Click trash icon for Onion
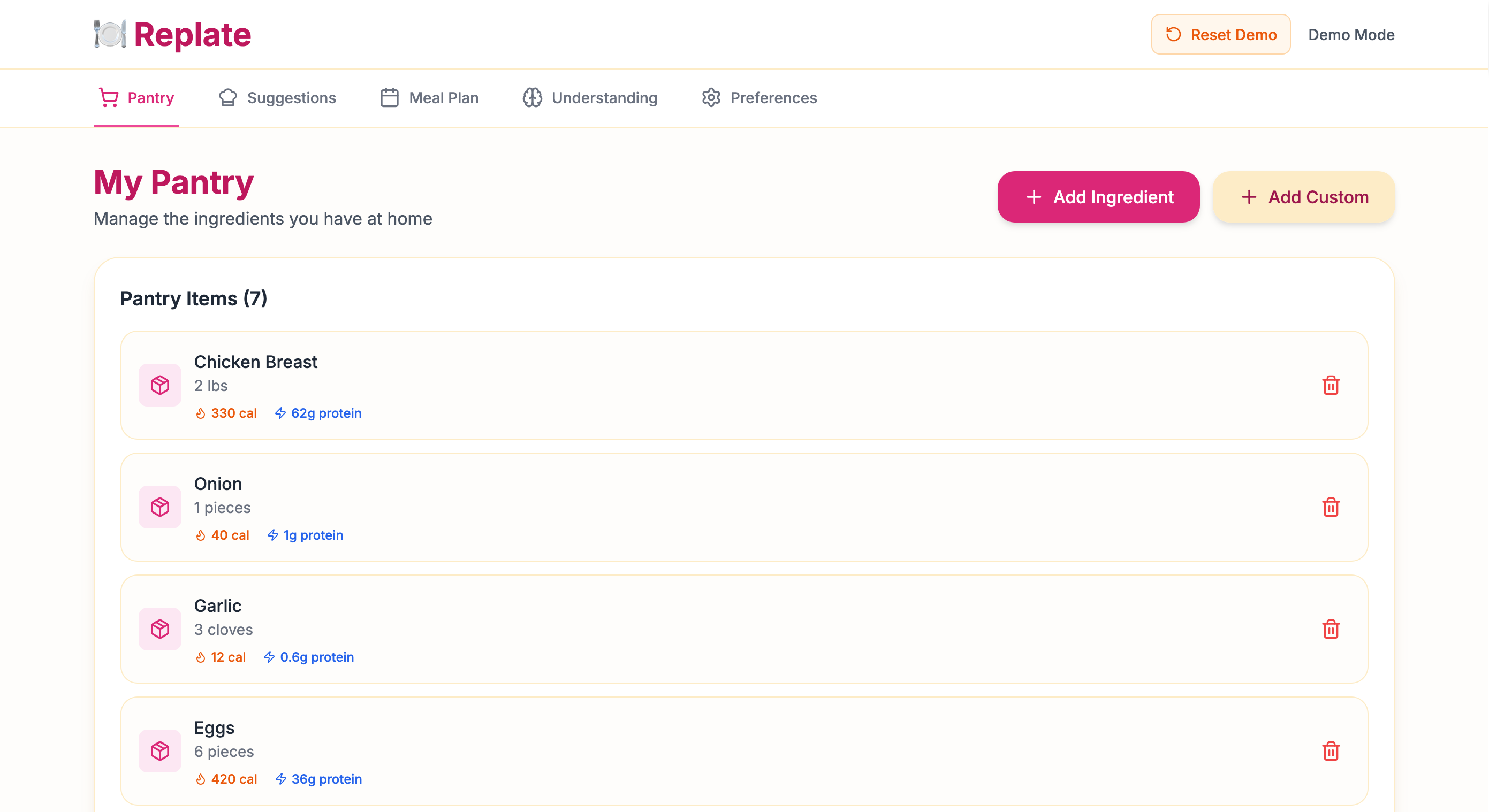Screen dimensions: 1489x812 click(x=1330, y=507)
